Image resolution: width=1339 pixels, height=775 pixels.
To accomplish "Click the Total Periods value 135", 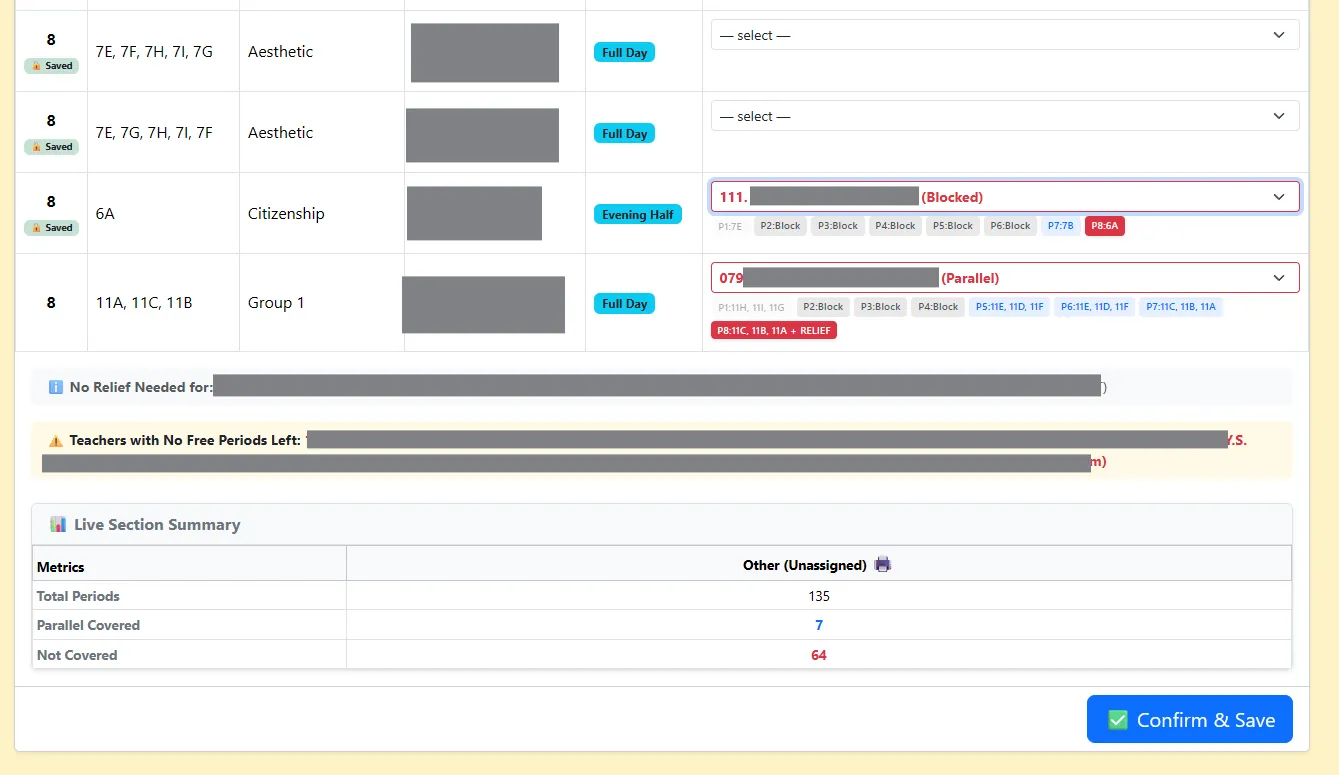I will 819,596.
